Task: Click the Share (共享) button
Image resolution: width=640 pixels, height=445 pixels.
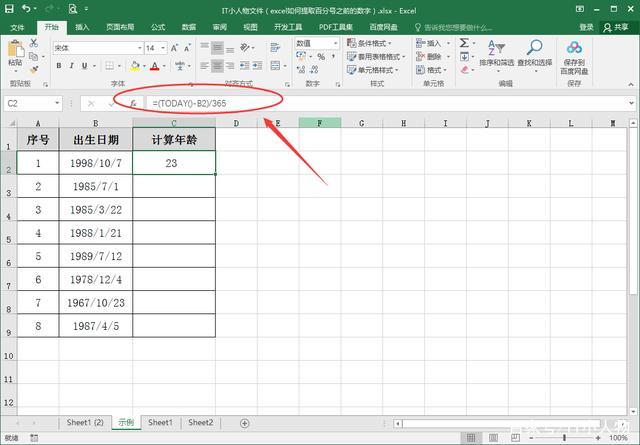Action: (616, 27)
